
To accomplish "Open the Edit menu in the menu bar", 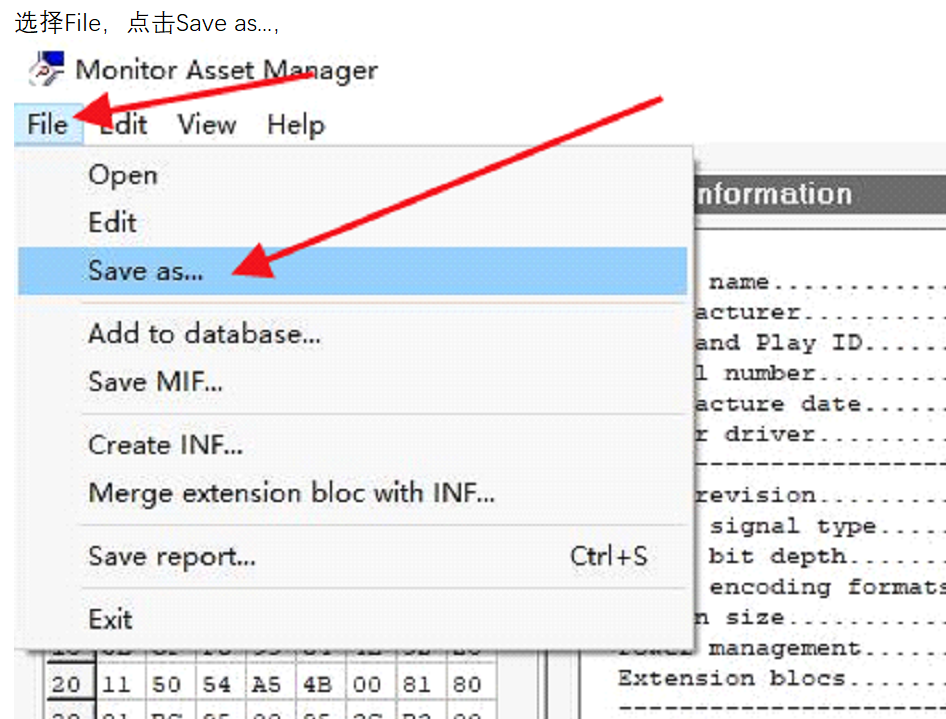I will pyautogui.click(x=125, y=125).
